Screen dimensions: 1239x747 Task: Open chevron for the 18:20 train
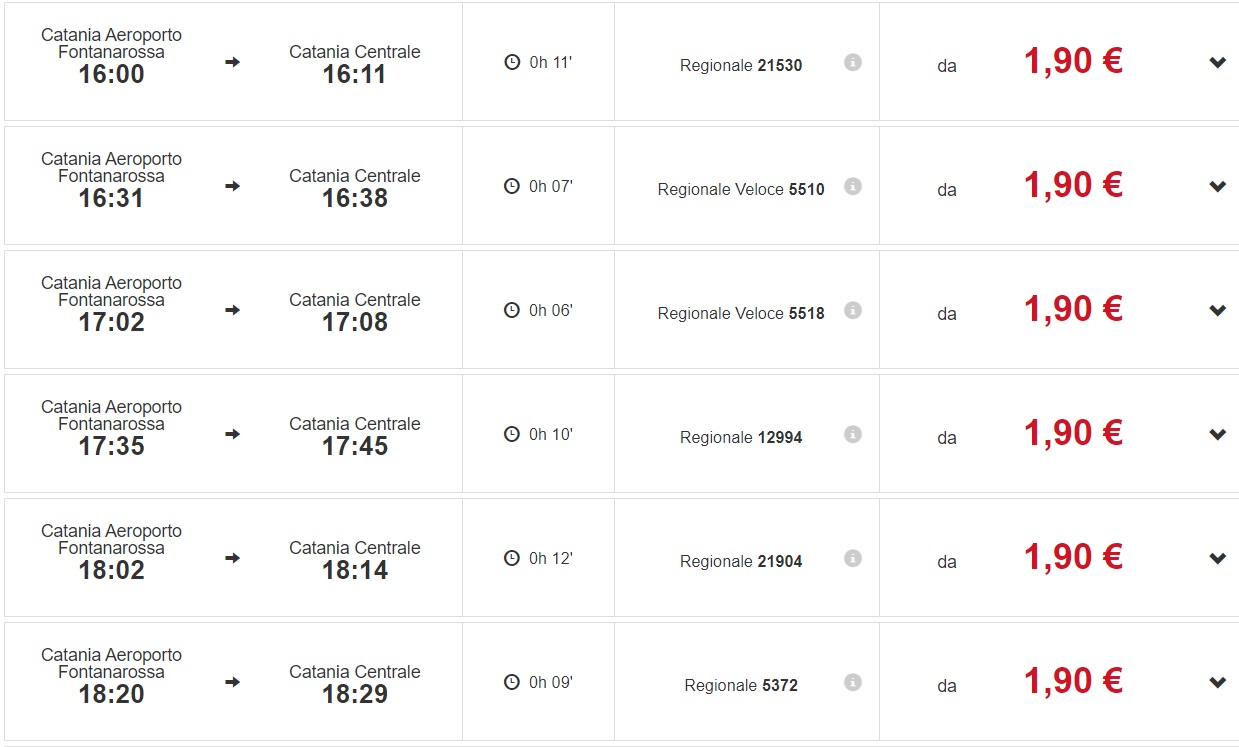tap(1217, 682)
